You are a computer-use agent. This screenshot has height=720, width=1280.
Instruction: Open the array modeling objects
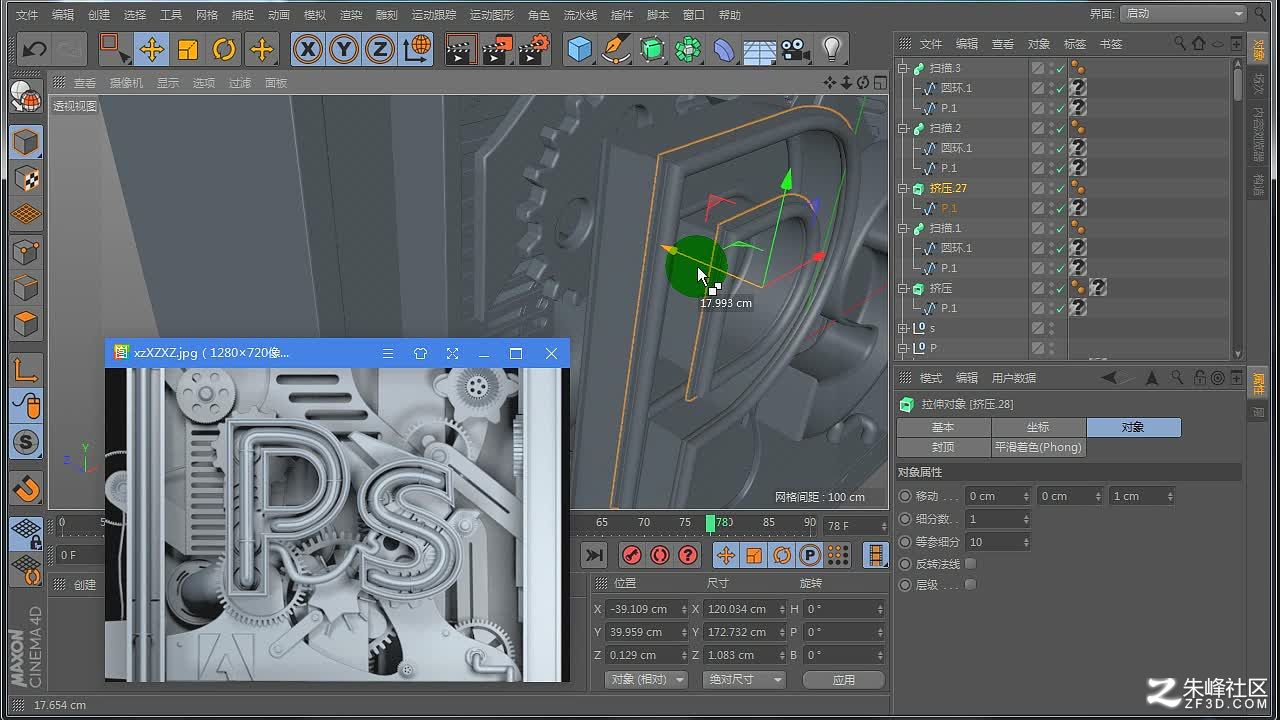pyautogui.click(x=688, y=49)
